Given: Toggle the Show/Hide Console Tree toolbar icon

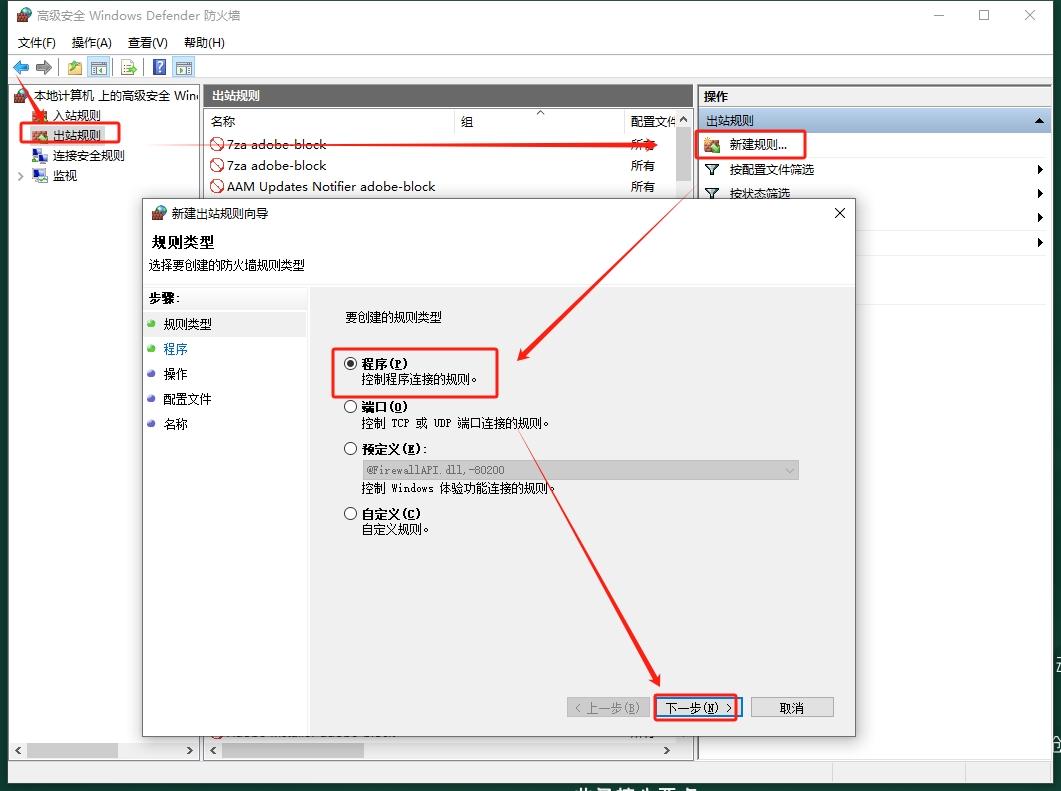Looking at the screenshot, I should pos(99,67).
